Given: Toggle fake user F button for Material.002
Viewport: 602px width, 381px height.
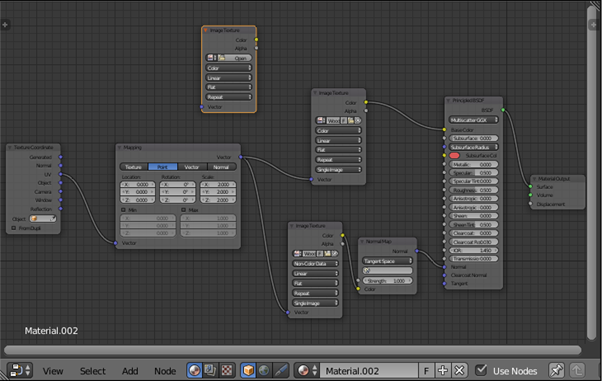Looking at the screenshot, I should pyautogui.click(x=426, y=371).
